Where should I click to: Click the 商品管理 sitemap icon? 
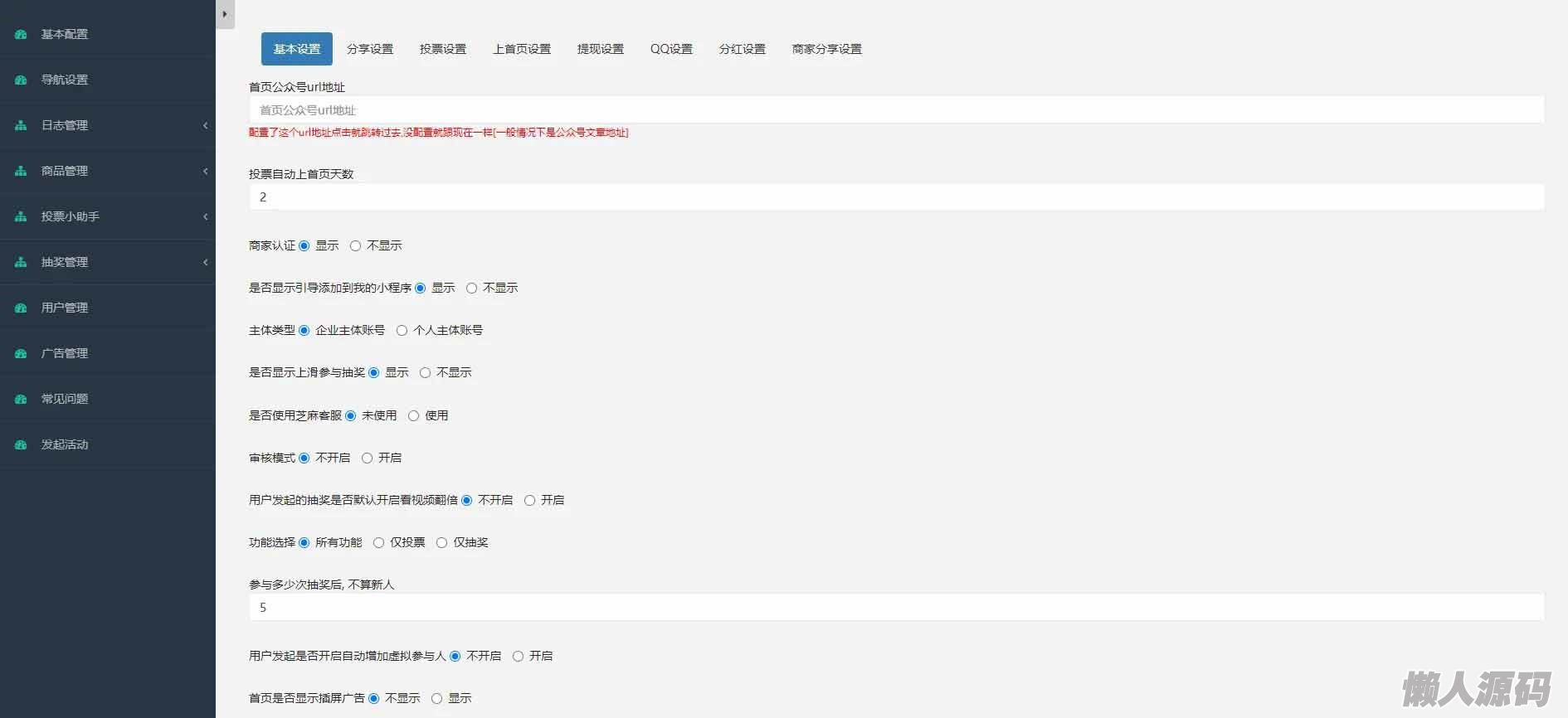click(21, 171)
